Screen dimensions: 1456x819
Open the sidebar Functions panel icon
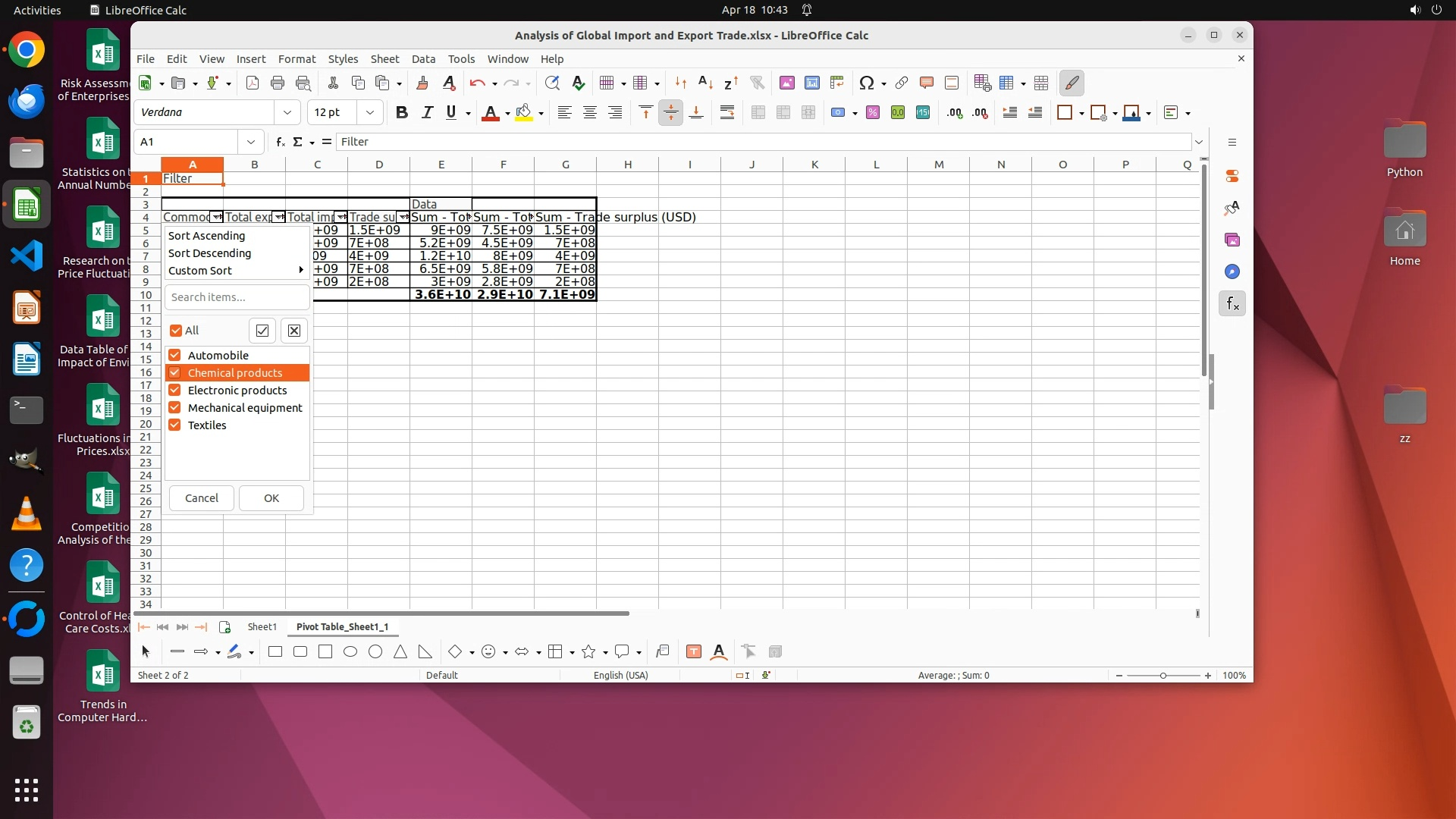tap(1232, 304)
